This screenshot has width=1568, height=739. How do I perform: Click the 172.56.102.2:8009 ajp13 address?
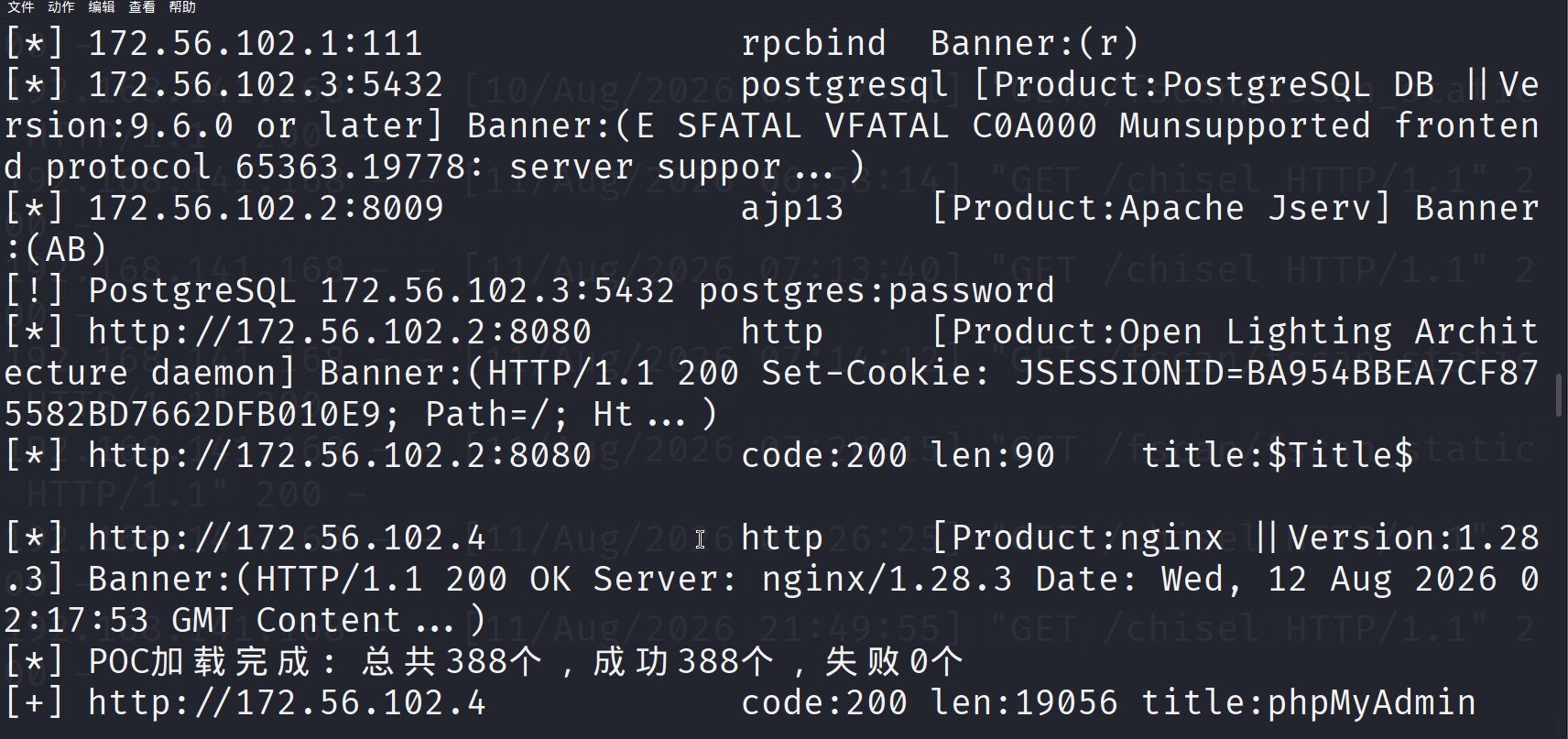click(x=266, y=208)
